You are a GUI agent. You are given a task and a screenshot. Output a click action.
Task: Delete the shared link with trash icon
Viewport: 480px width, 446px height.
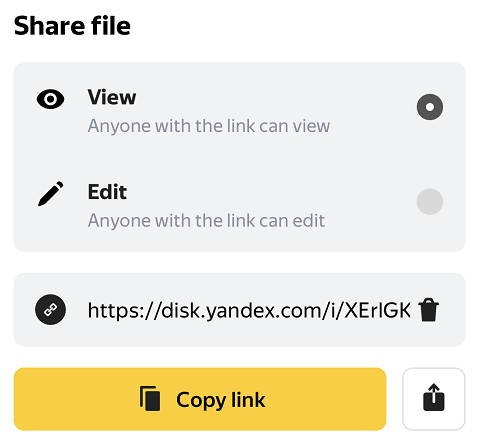point(428,310)
